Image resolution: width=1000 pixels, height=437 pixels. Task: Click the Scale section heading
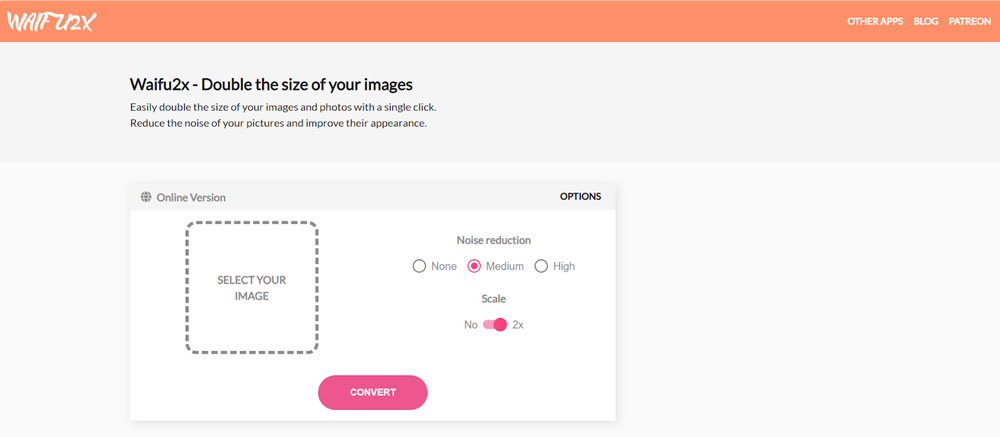(x=494, y=298)
